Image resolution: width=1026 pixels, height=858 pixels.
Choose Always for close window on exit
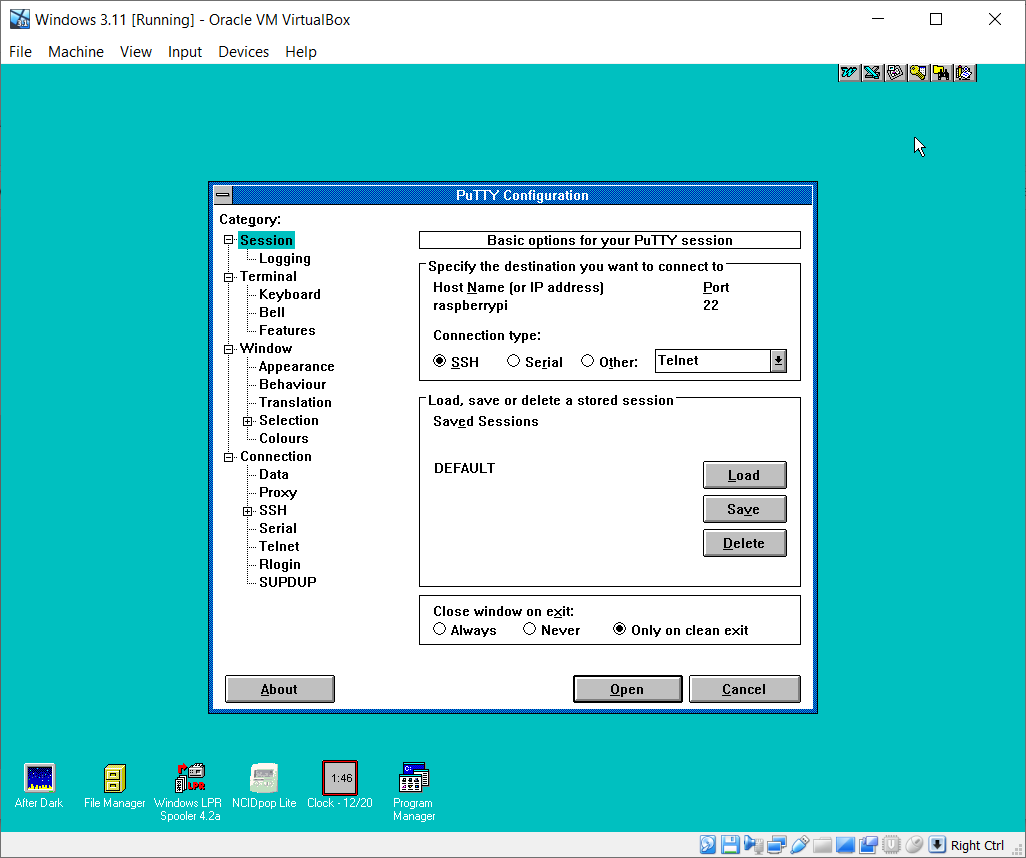click(440, 629)
